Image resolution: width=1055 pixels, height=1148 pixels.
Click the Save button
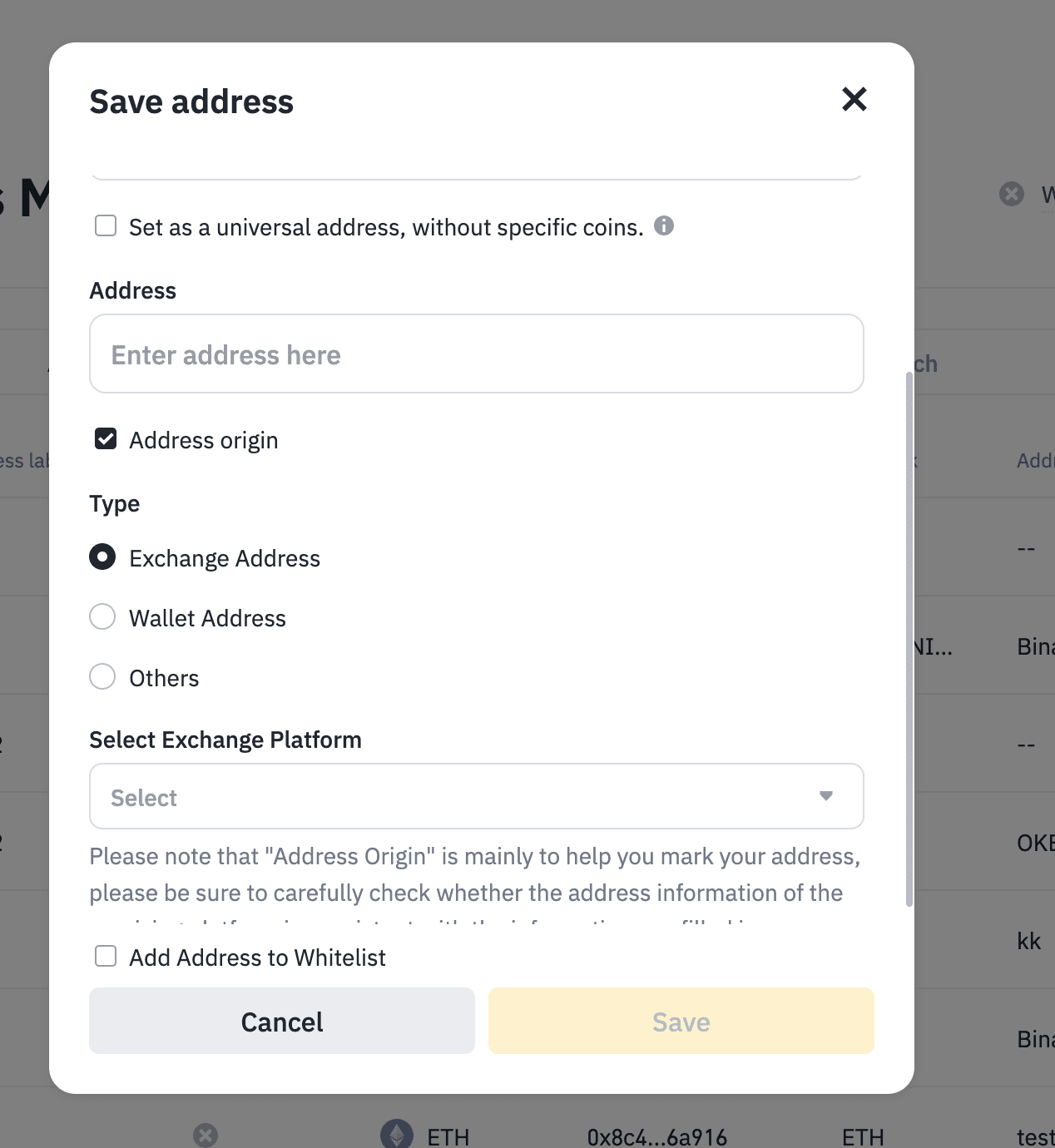681,1022
